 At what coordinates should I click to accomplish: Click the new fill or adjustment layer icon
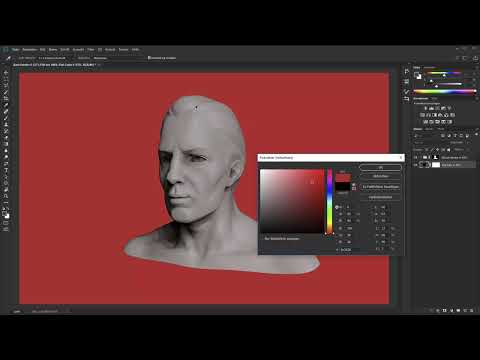(x=451, y=310)
